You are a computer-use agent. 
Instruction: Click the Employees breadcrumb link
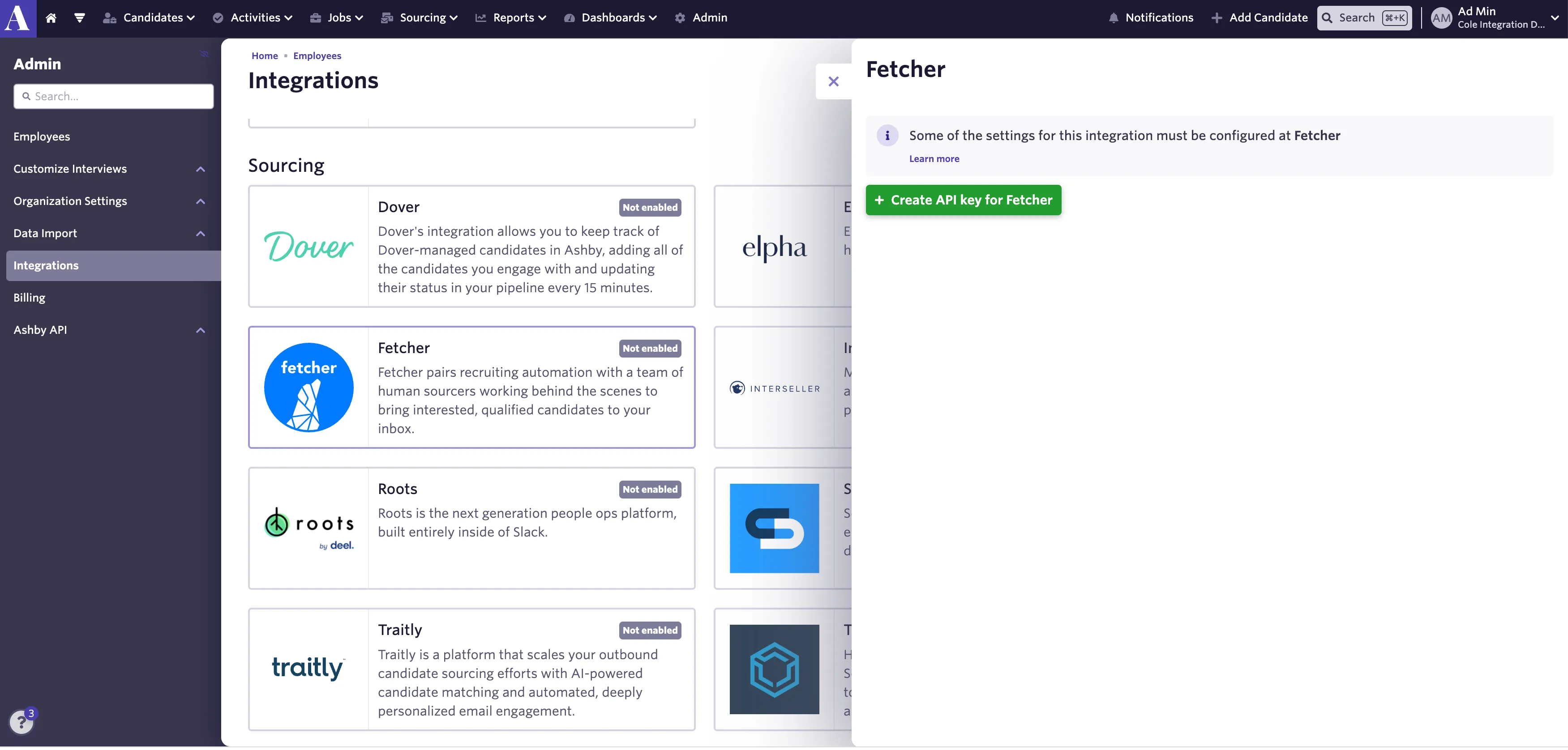317,56
